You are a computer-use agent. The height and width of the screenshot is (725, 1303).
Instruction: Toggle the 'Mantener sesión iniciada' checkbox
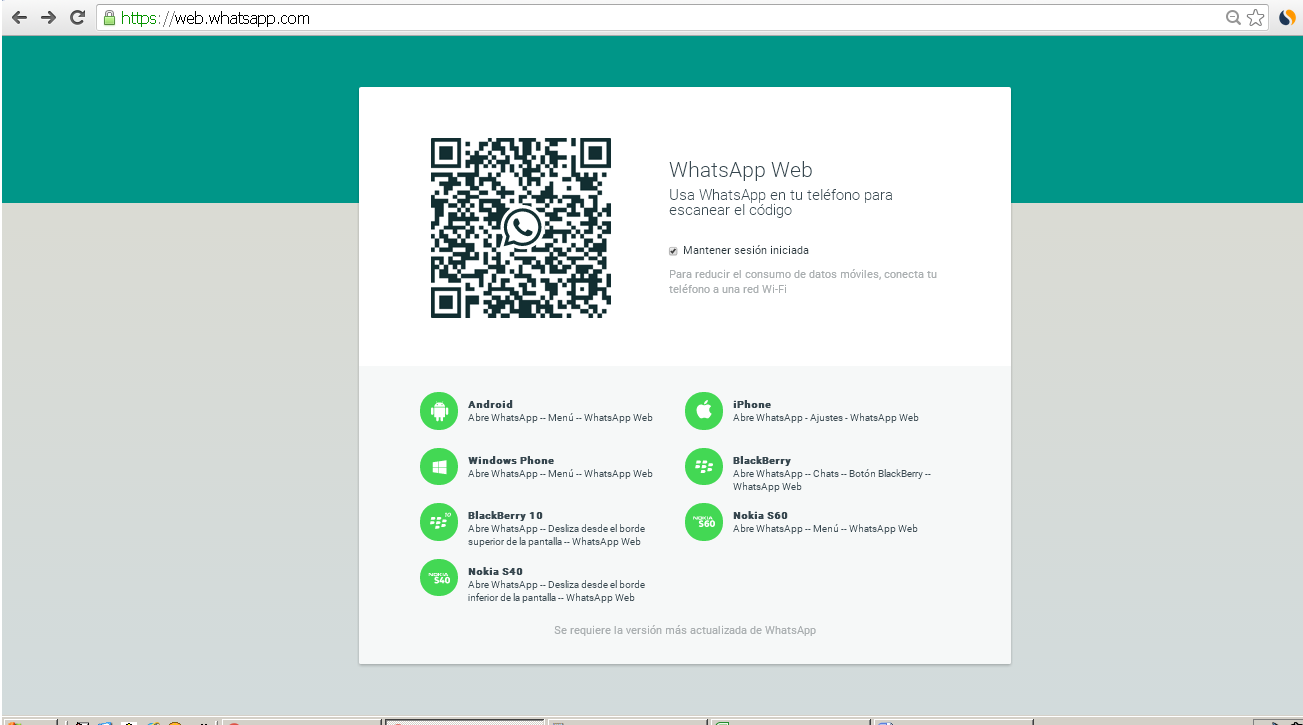pos(673,251)
